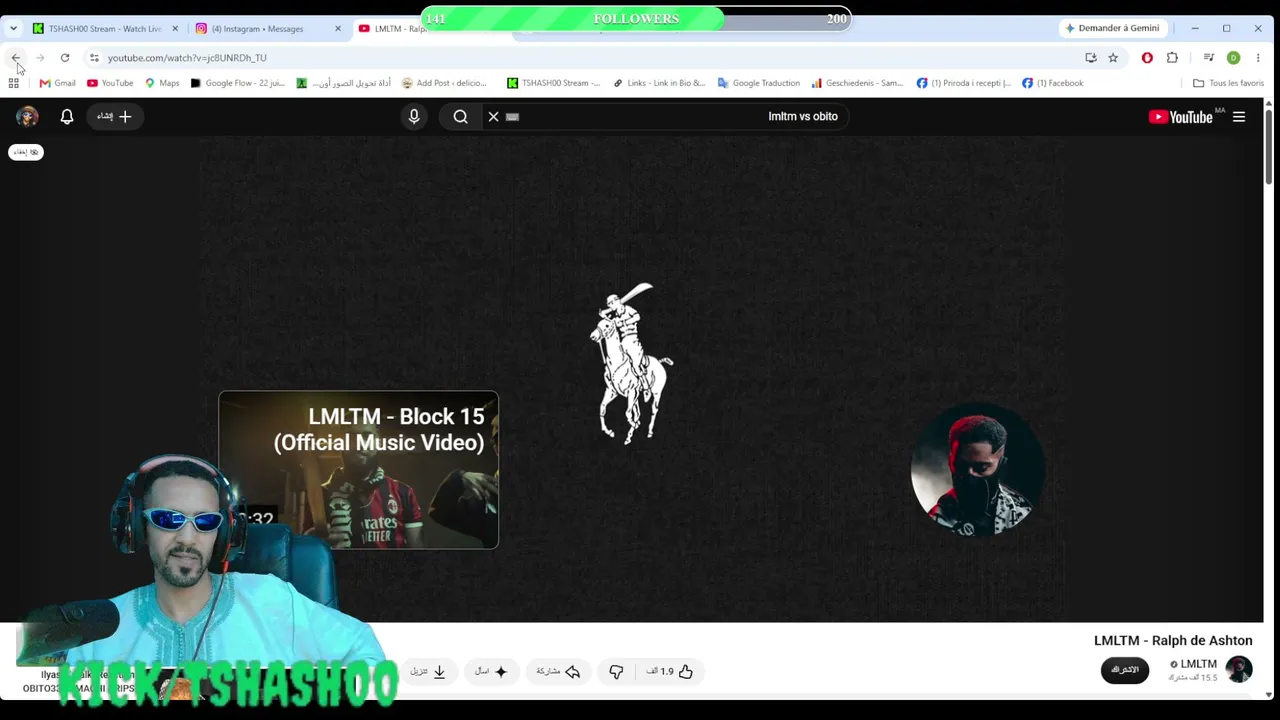
Task: Open YouTube notifications bell
Action: (67, 117)
